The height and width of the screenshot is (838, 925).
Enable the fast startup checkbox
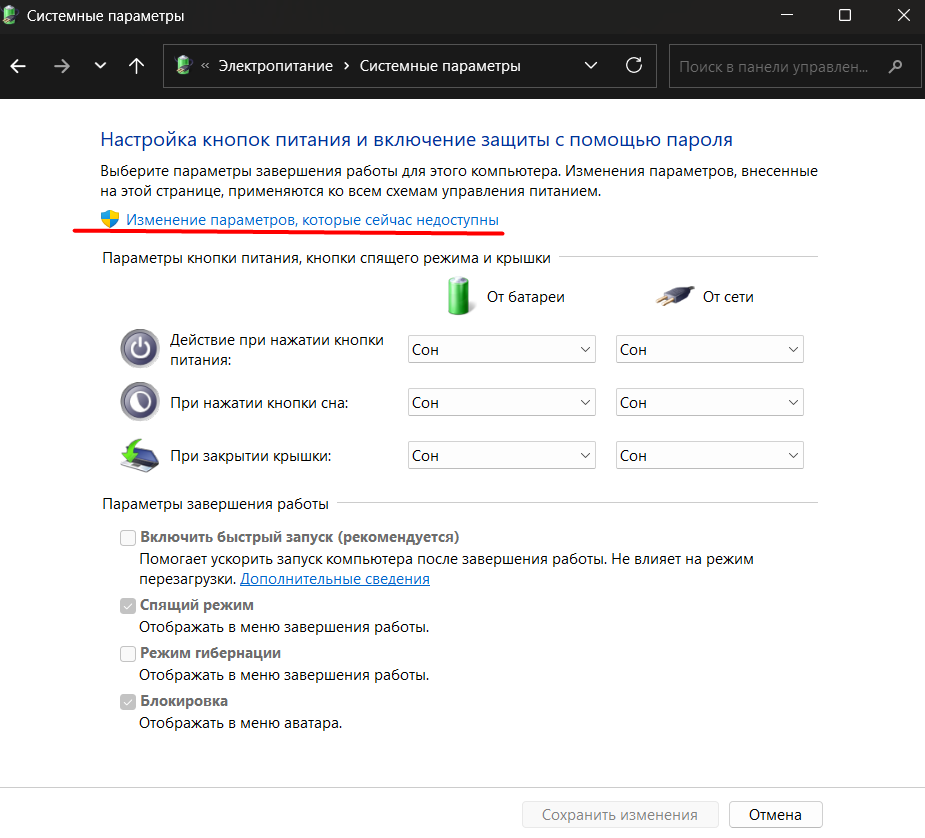click(x=128, y=537)
